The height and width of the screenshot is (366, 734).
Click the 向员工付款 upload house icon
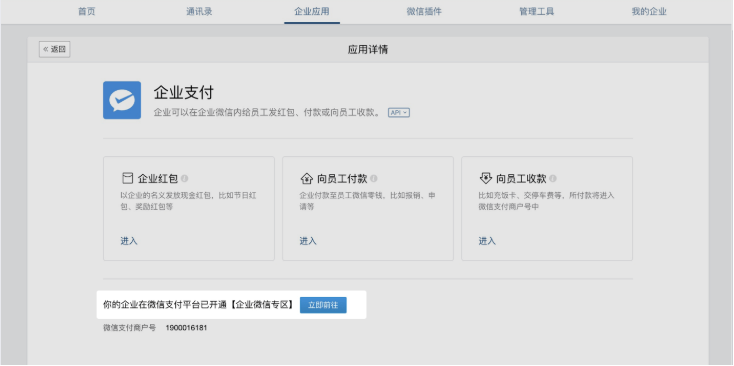click(306, 178)
